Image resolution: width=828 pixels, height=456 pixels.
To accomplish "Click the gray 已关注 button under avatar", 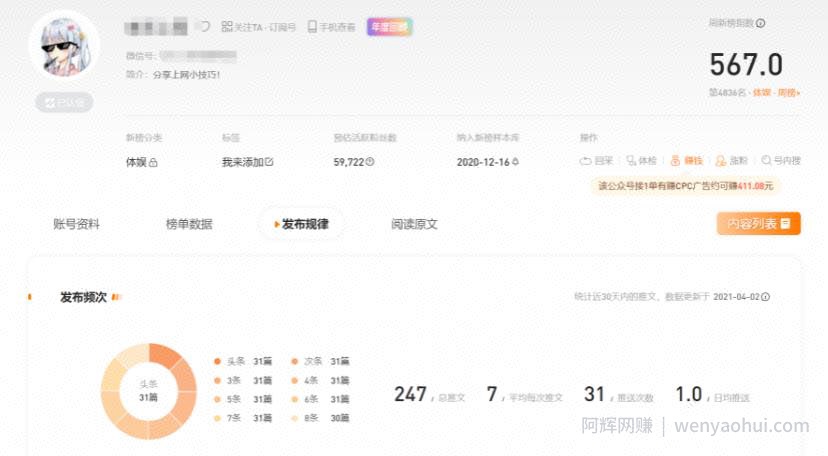I will [x=64, y=102].
